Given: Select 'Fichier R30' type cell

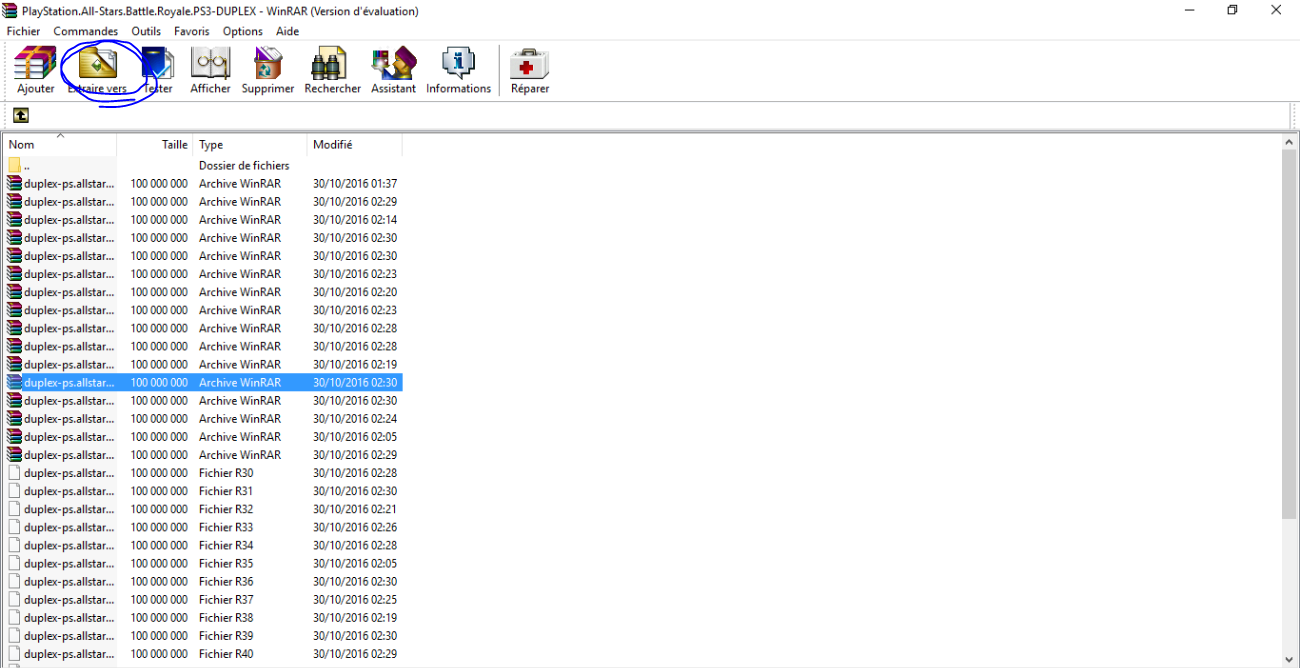Looking at the screenshot, I should [x=226, y=473].
